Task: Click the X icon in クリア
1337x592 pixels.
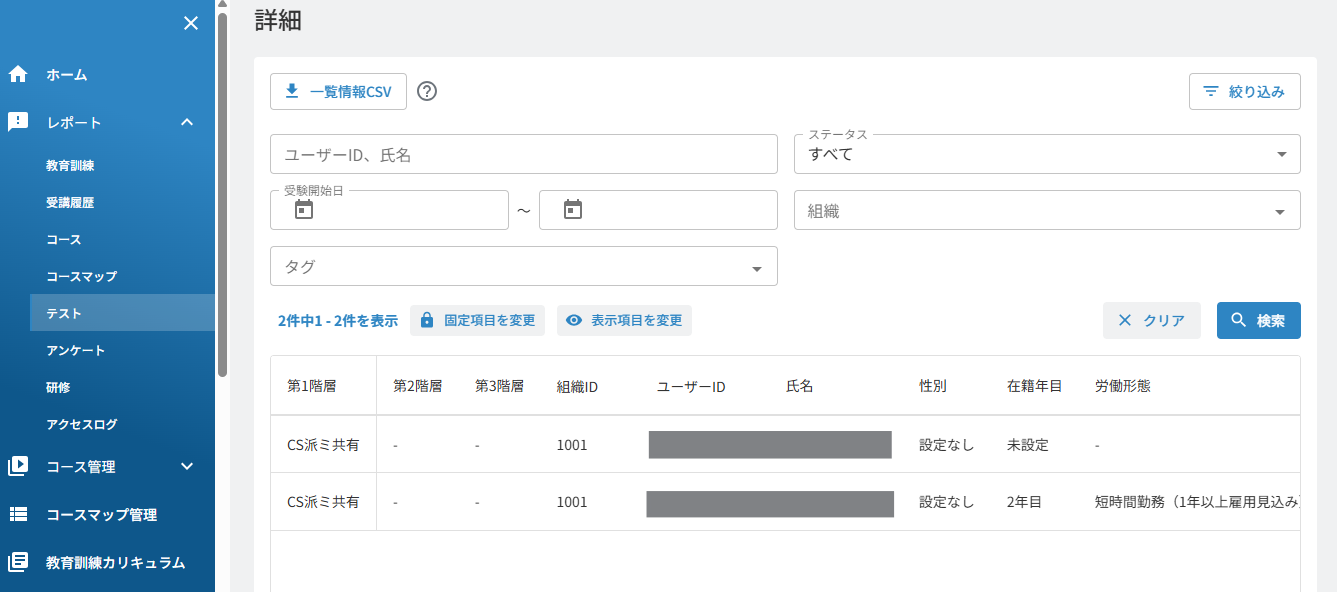Action: [x=1125, y=320]
